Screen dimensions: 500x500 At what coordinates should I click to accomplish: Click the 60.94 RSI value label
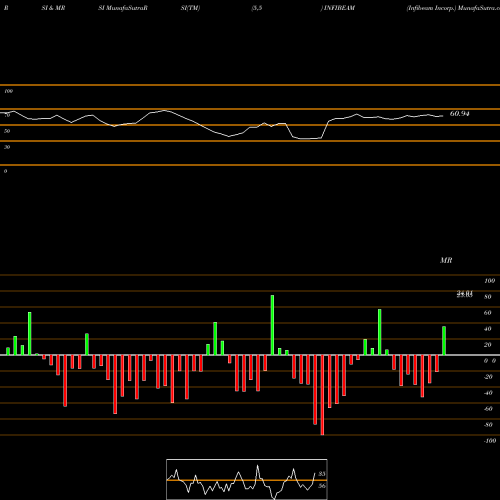click(x=459, y=114)
